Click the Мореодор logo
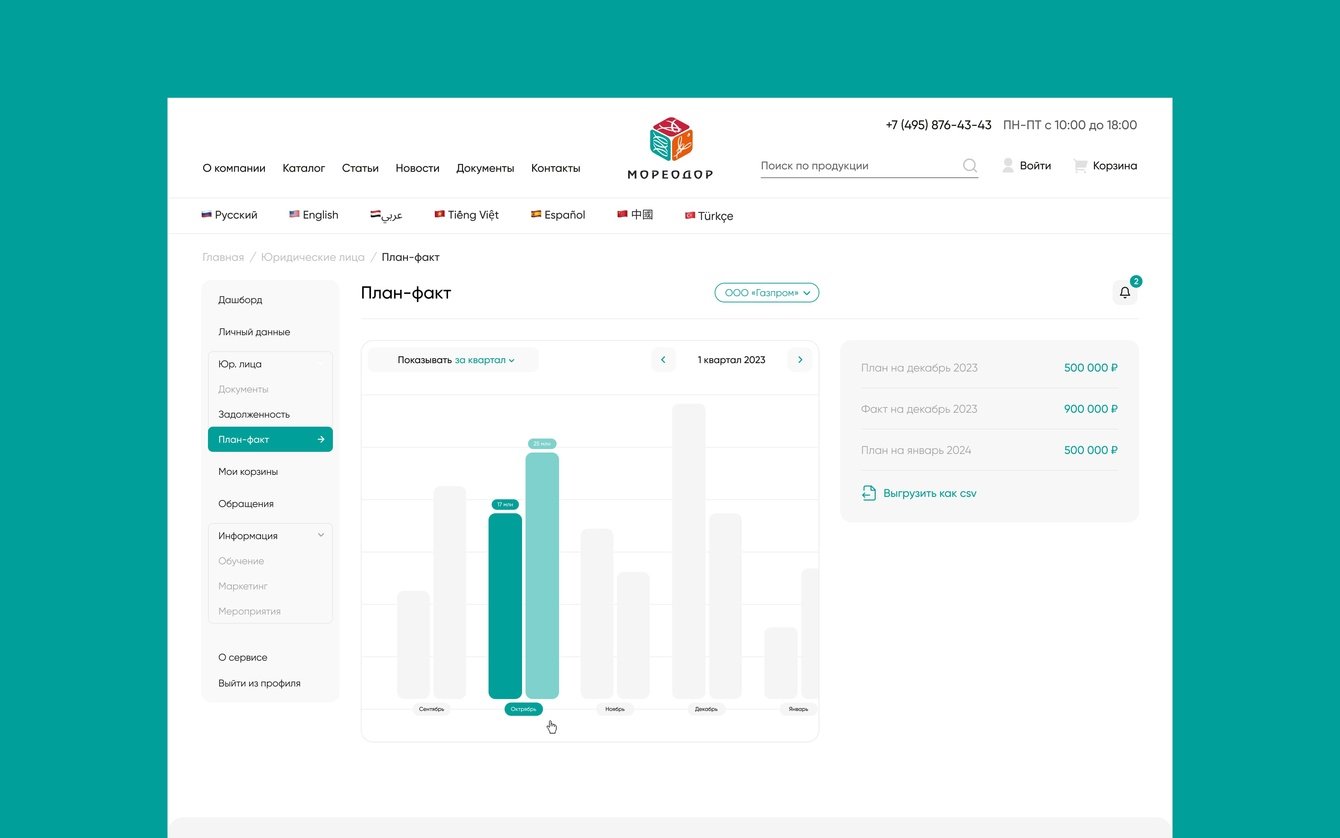Screen dimensions: 1340x838 670,148
